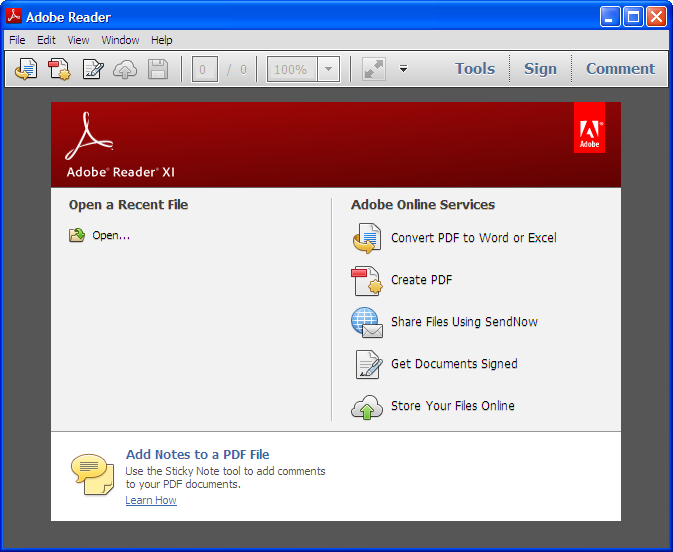The height and width of the screenshot is (552, 673).
Task: Click the Store Your Files Online cloud icon
Action: [366, 407]
